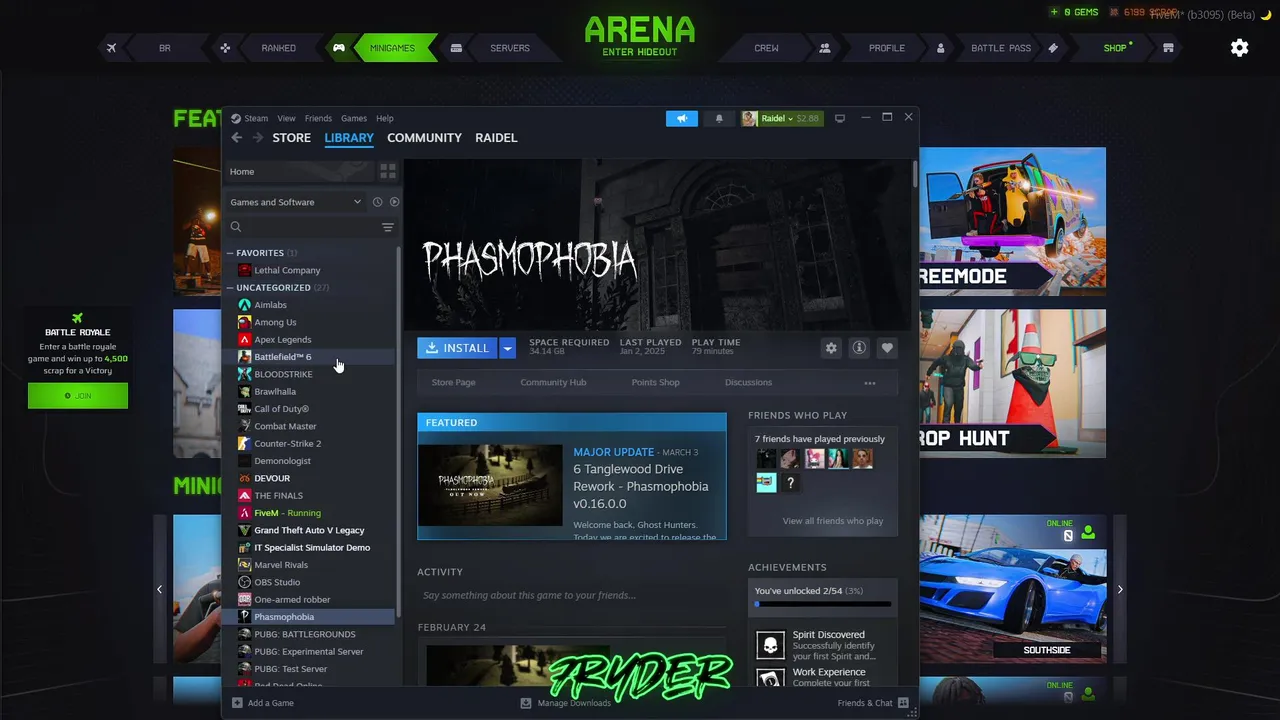Click the Steam announcements megaphone icon

click(x=682, y=118)
